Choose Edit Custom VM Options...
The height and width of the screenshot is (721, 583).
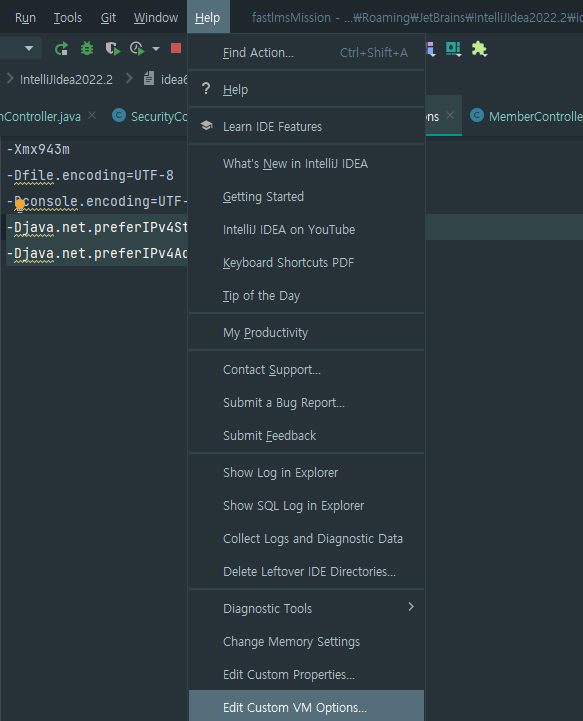pos(306,707)
